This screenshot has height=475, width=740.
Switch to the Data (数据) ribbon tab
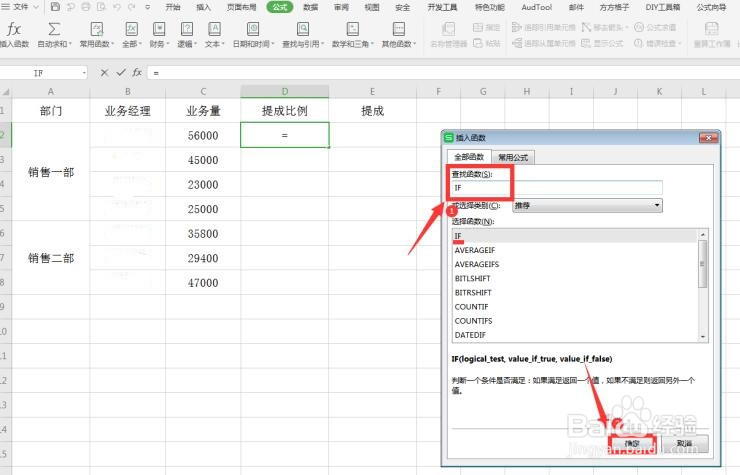pyautogui.click(x=311, y=7)
